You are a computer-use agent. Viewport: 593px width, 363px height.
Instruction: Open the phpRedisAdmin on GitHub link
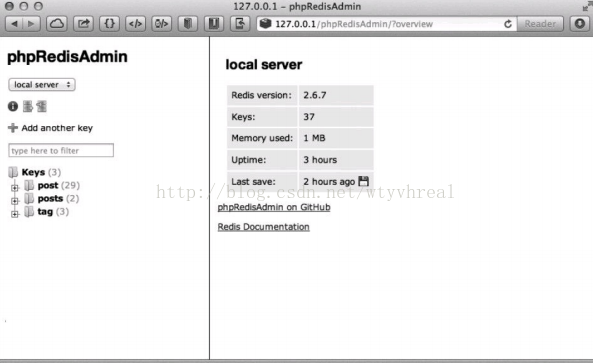(x=274, y=207)
